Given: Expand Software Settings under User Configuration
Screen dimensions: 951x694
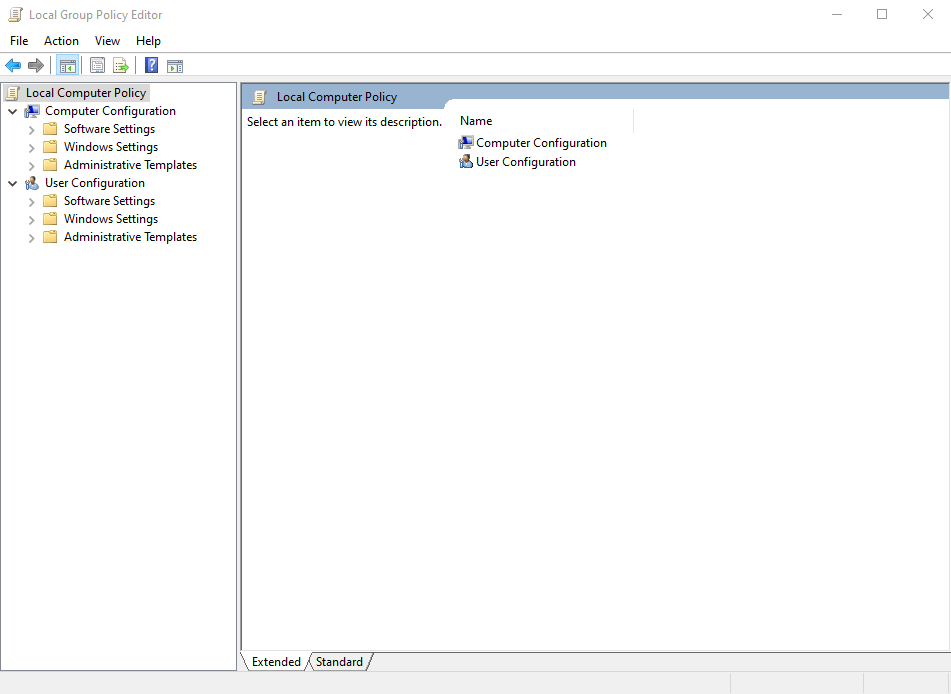Looking at the screenshot, I should coord(32,202).
